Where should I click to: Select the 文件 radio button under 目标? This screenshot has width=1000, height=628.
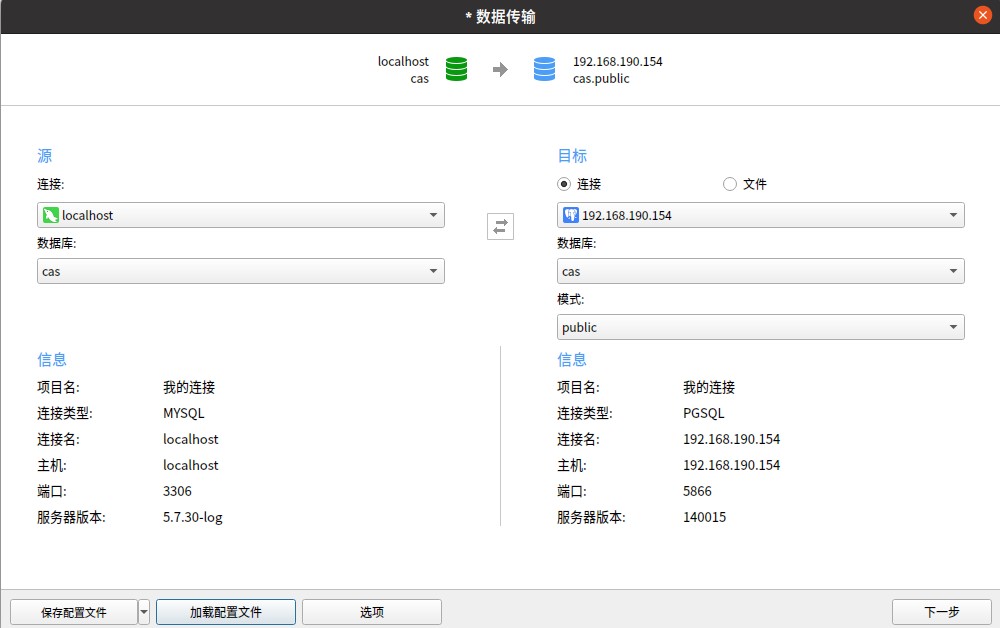(730, 184)
